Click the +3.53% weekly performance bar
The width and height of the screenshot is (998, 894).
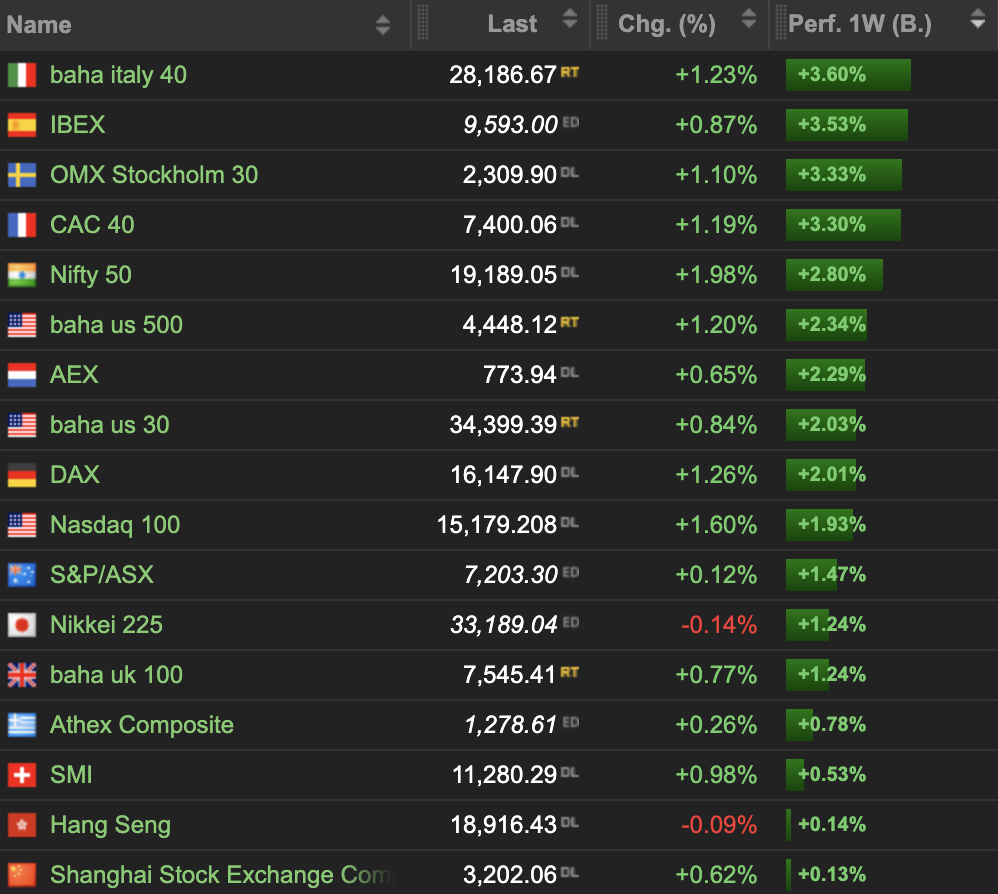pos(847,125)
